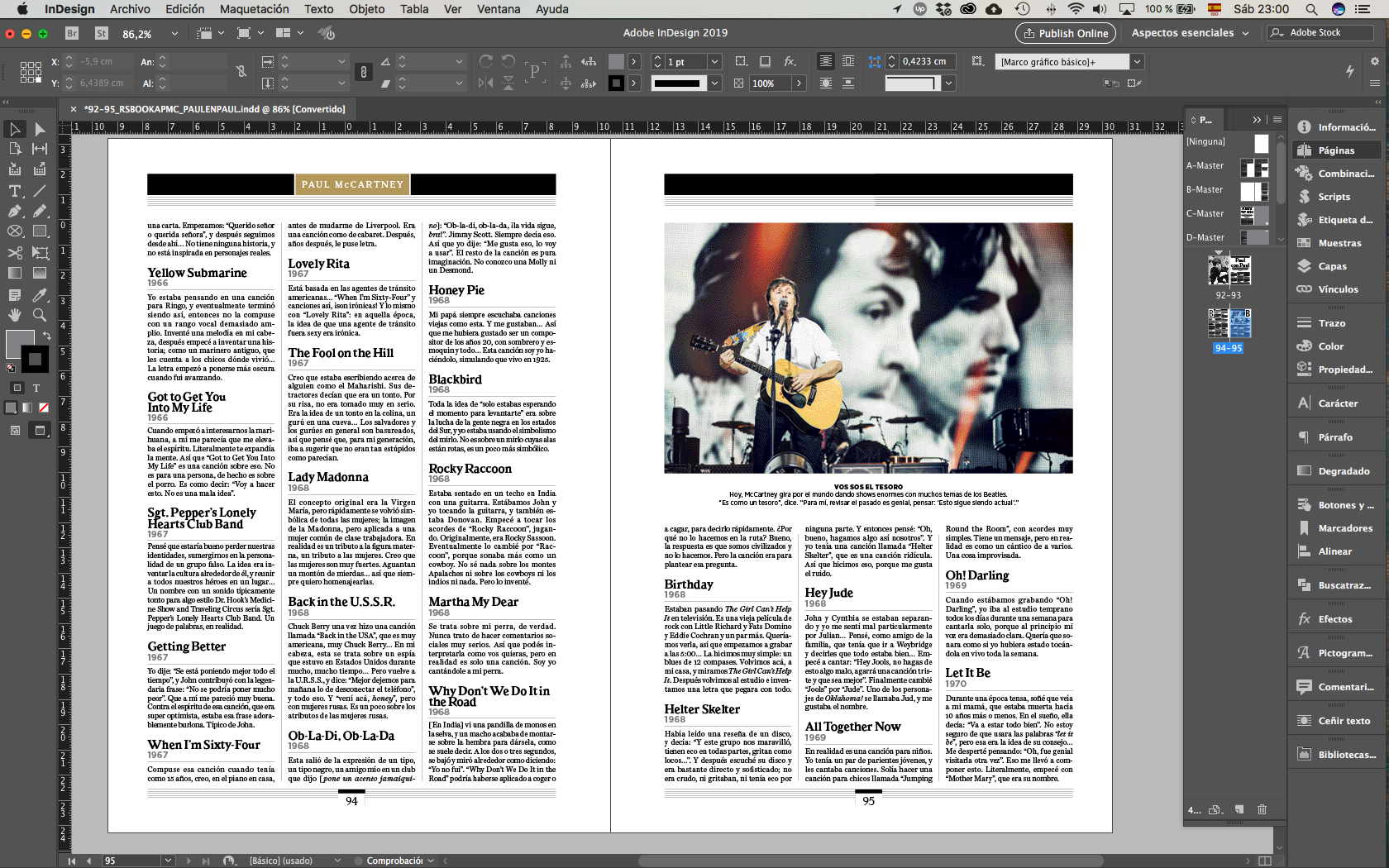This screenshot has width=1389, height=868.
Task: Select the Type tool
Action: pos(14,190)
